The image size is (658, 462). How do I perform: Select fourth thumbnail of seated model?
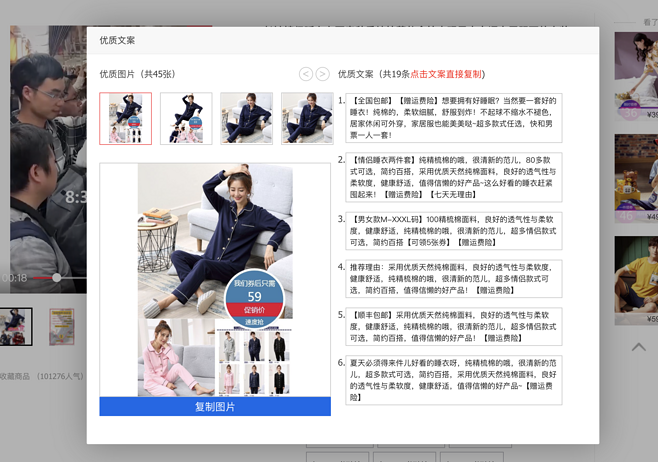[307, 119]
